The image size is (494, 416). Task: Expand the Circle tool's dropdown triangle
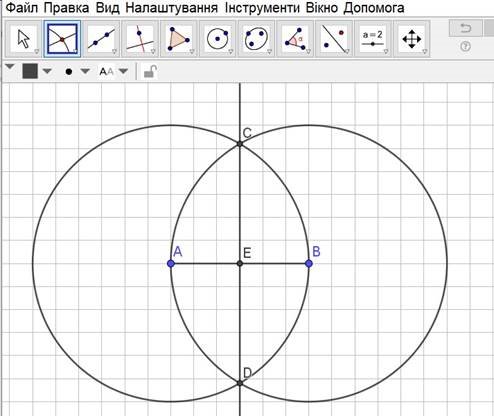[x=230, y=51]
